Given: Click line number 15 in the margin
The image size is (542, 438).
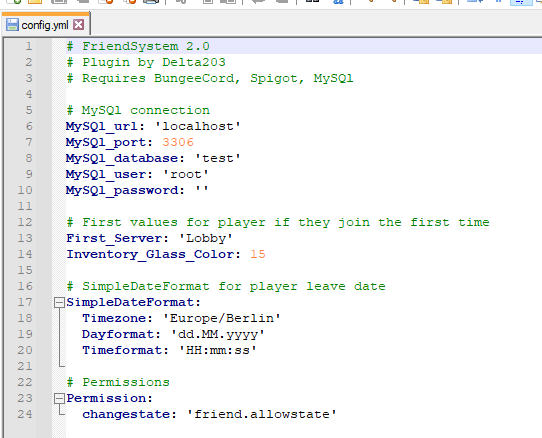Looking at the screenshot, I should pyautogui.click(x=25, y=270).
